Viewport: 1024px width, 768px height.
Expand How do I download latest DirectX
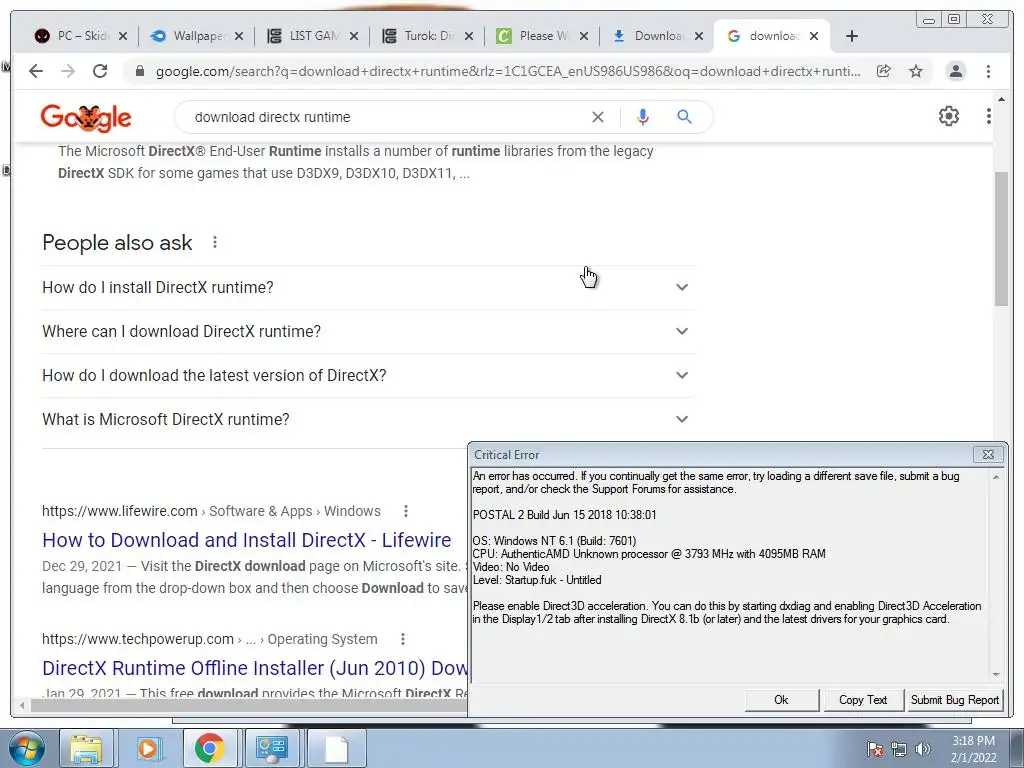(368, 376)
